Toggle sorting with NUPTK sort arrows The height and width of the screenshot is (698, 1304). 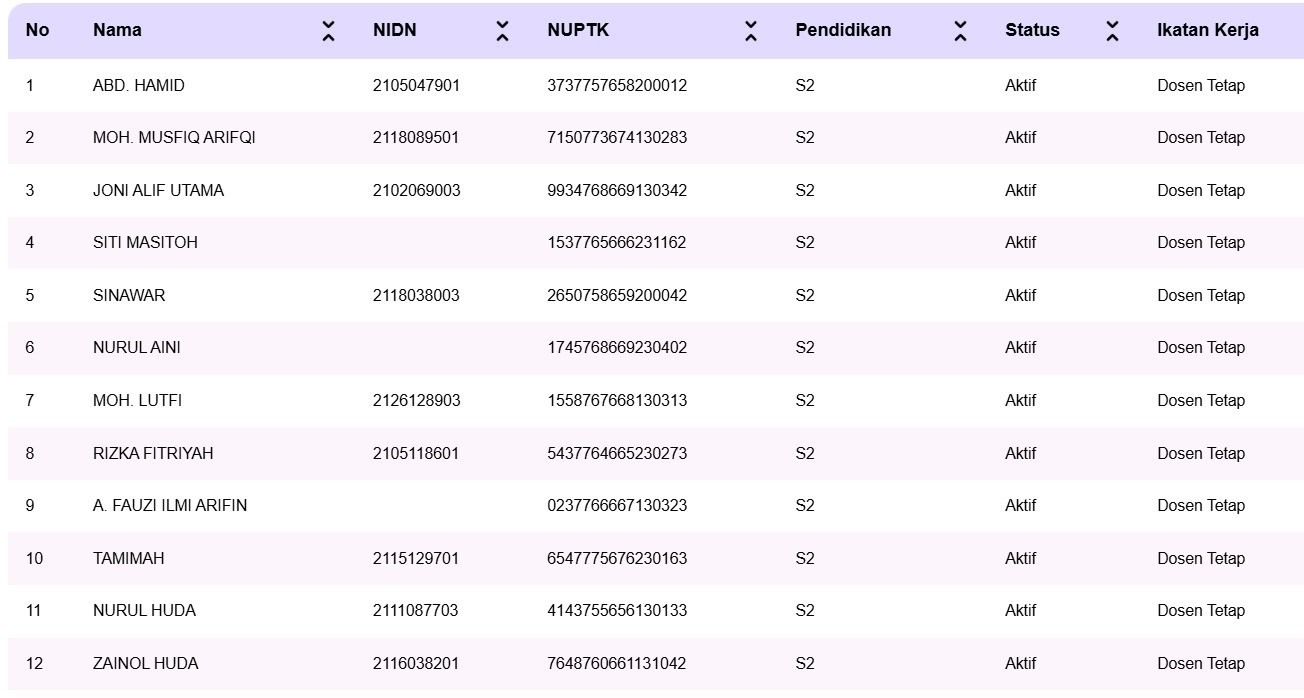751,31
